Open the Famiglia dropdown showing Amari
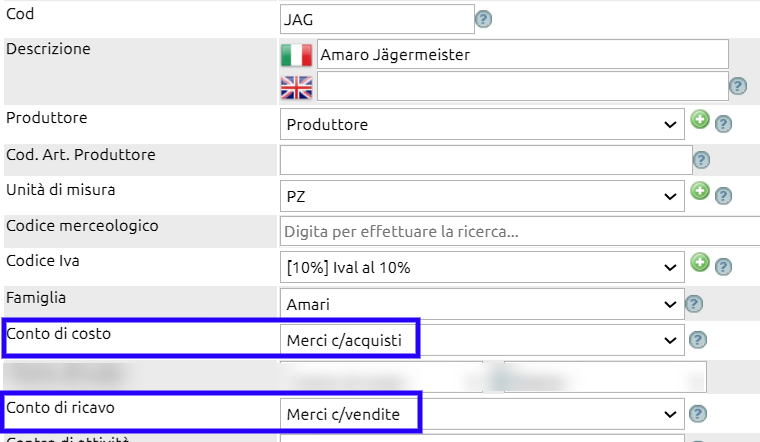Image resolution: width=760 pixels, height=442 pixels. coord(482,304)
